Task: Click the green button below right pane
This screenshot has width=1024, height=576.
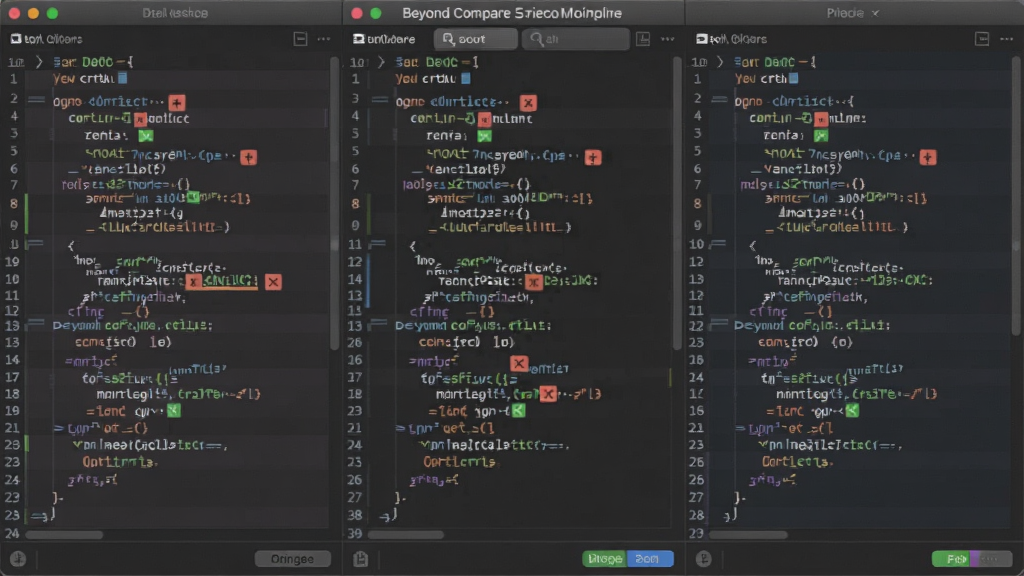Action: point(952,559)
